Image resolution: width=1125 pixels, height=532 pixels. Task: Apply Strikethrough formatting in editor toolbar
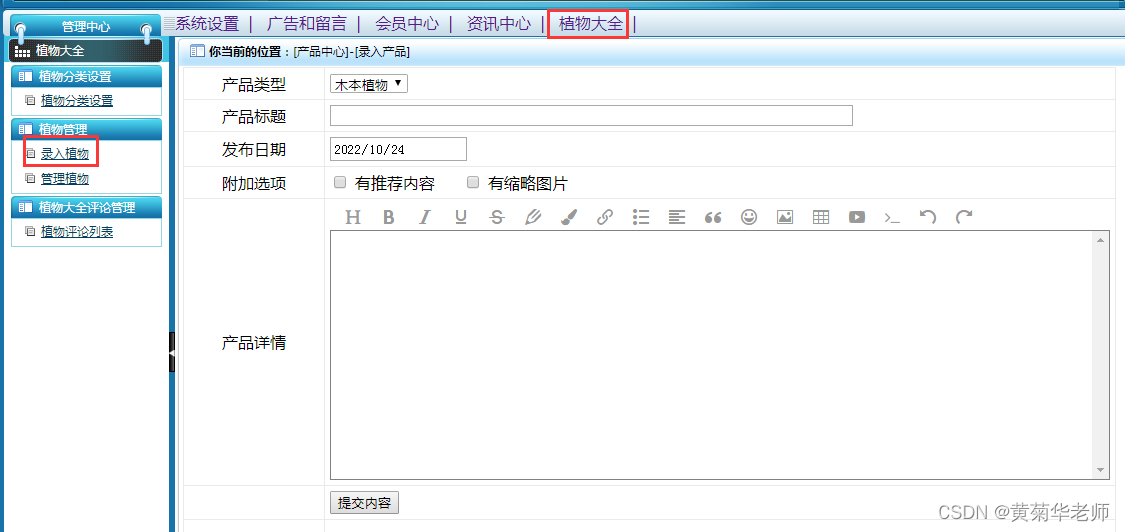pos(496,217)
